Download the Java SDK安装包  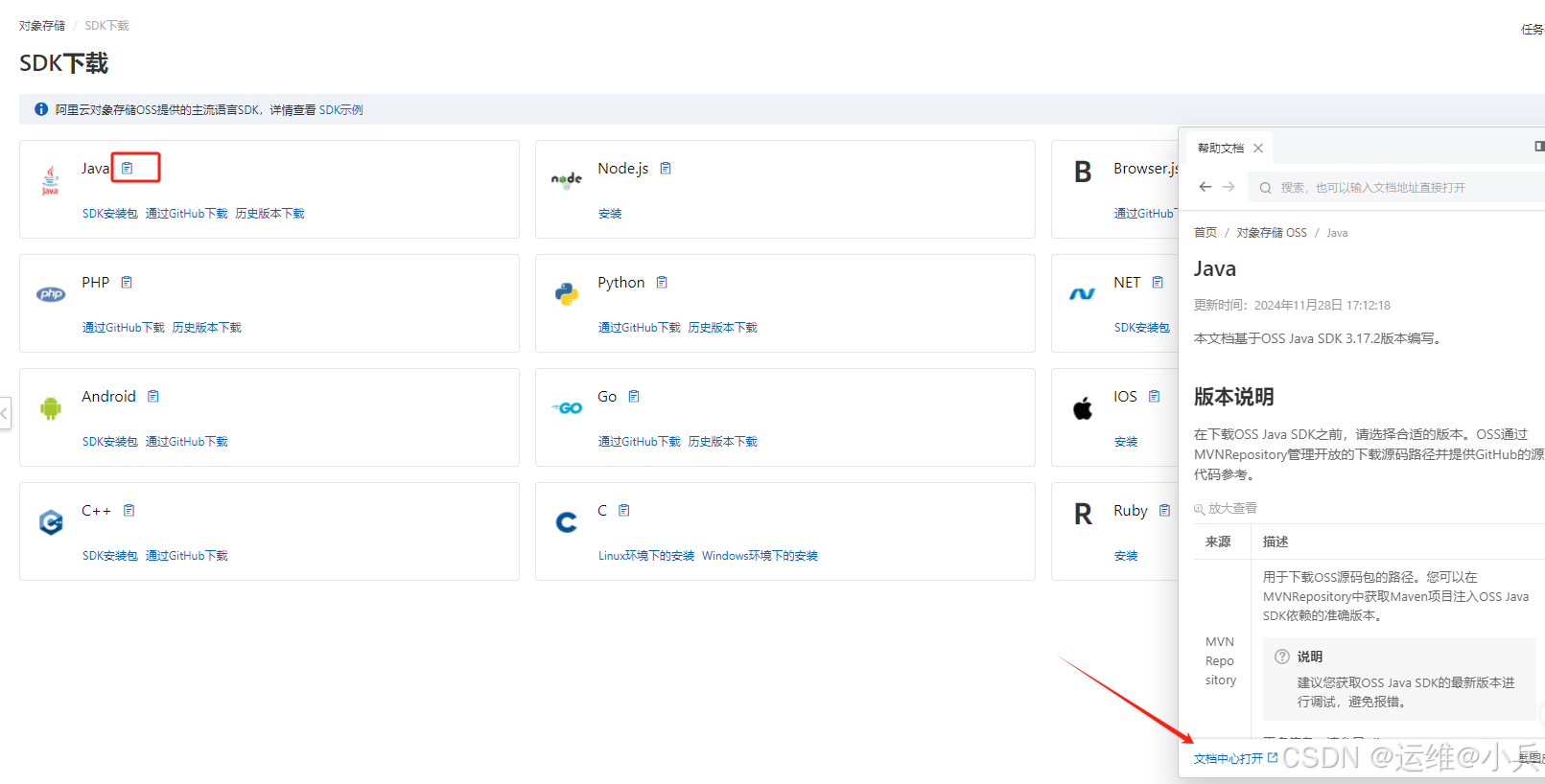tap(109, 214)
